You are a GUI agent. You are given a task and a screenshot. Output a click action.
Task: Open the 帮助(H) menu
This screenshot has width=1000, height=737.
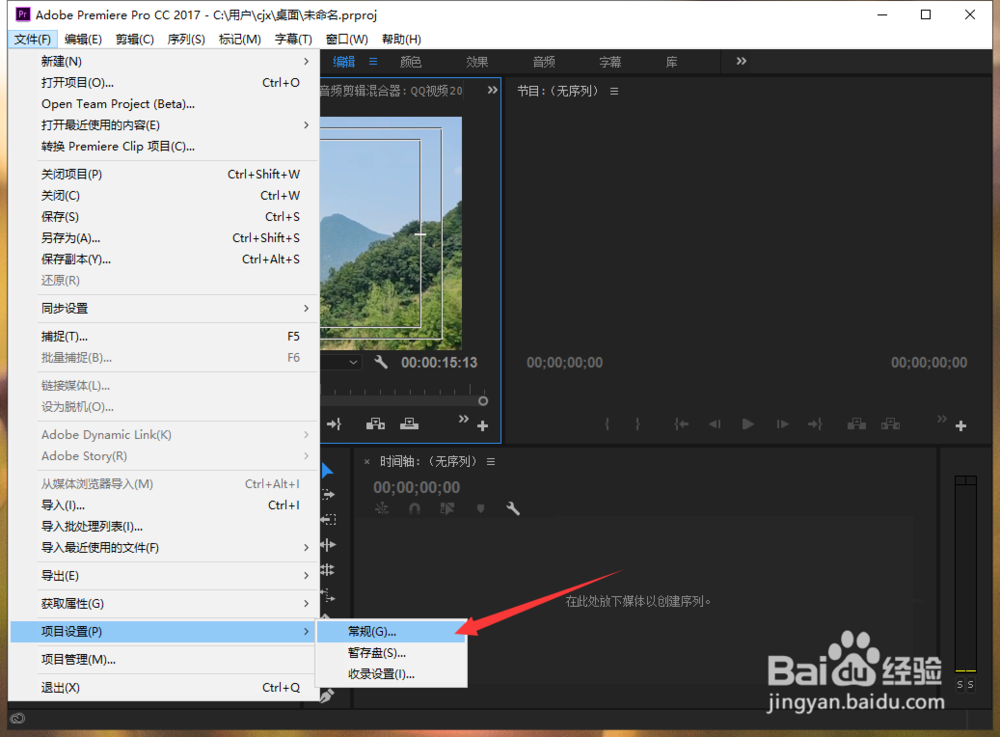pos(401,40)
